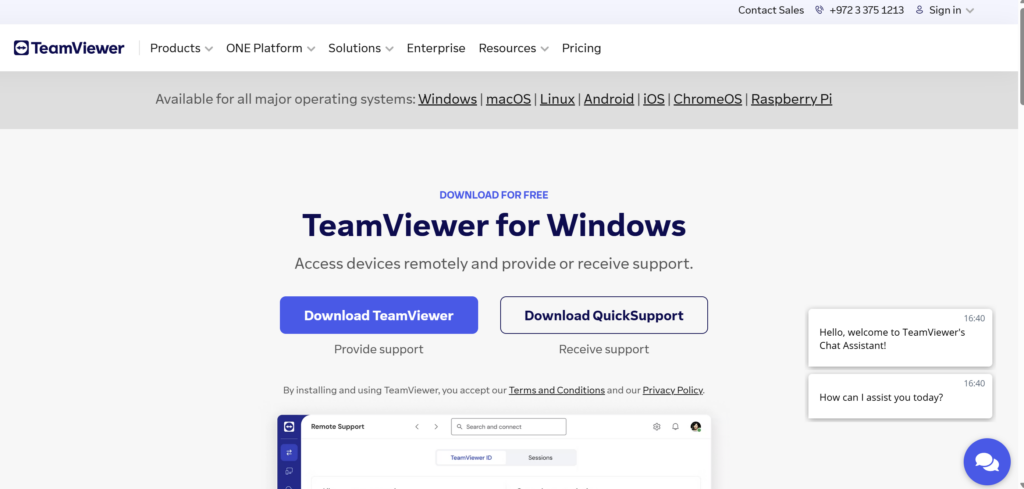Screen dimensions: 1024x489
Task: Click the notification bell in Remote Support preview
Action: click(x=676, y=426)
